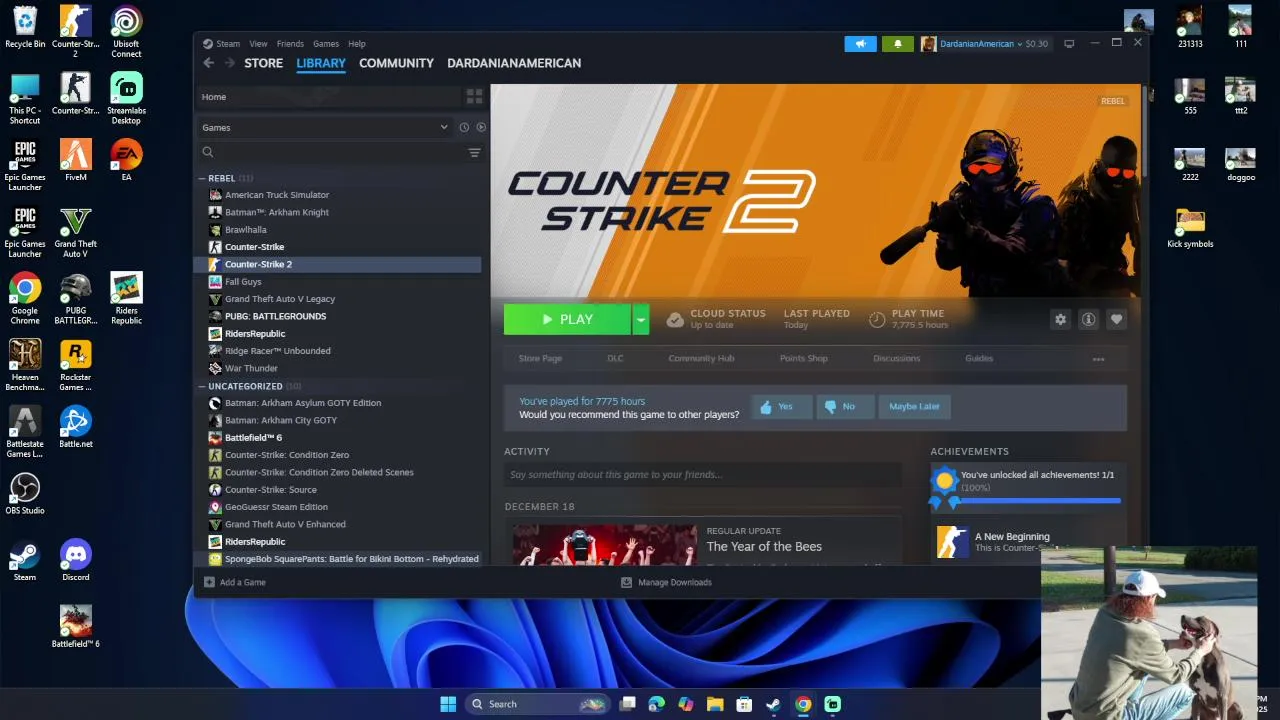Open the more options ellipsis menu
1280x720 pixels.
coord(1098,359)
